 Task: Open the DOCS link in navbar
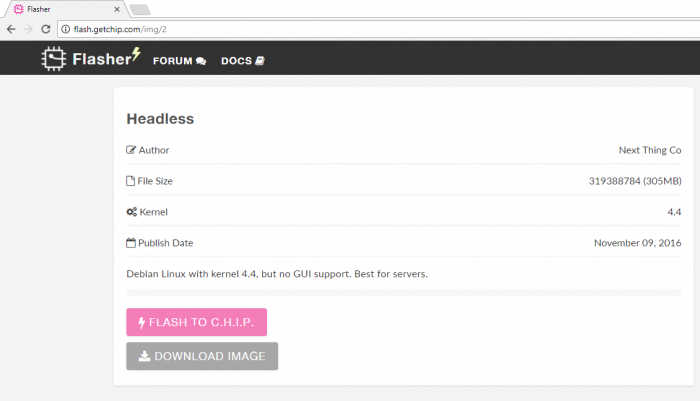pos(243,61)
